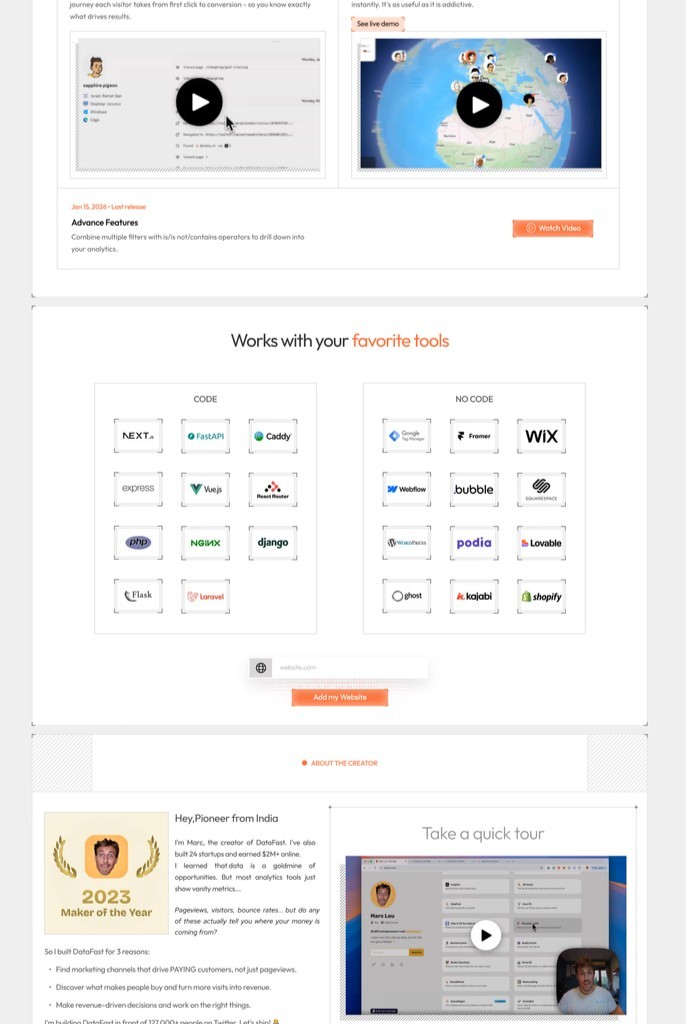Click 'Works with your favorite tools' heading
Viewport: 686px width, 1024px height.
(340, 341)
